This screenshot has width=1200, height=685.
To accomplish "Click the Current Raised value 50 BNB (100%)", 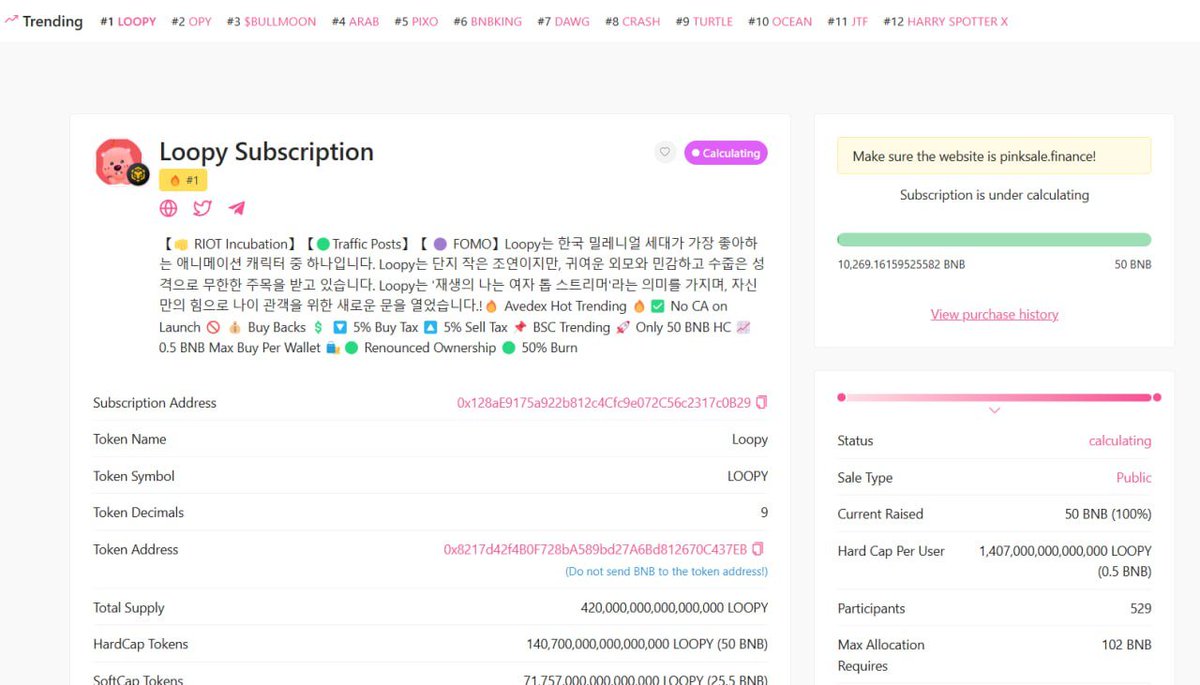I will [x=1108, y=514].
